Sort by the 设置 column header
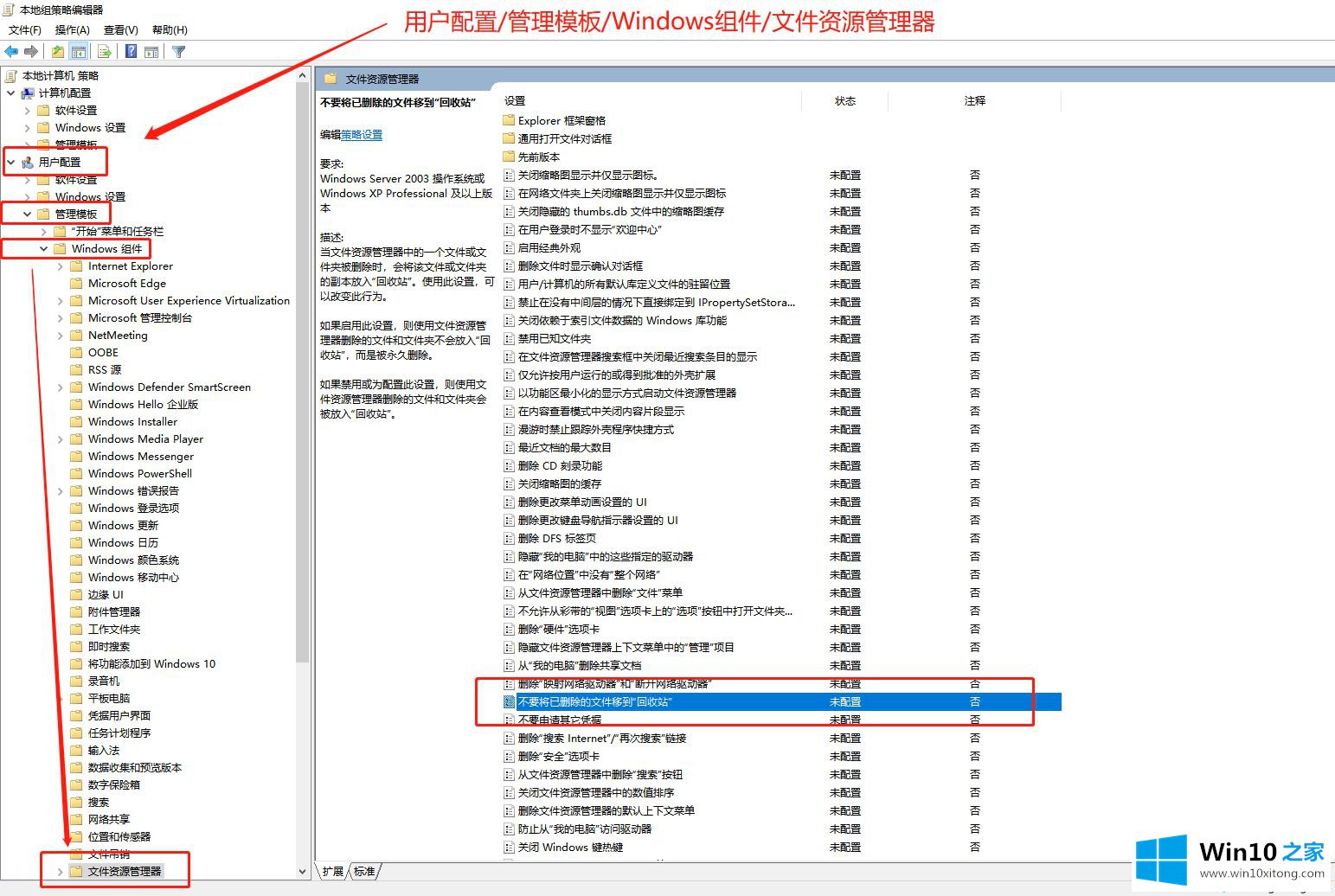Screen dimensions: 1335x896 click(651, 101)
